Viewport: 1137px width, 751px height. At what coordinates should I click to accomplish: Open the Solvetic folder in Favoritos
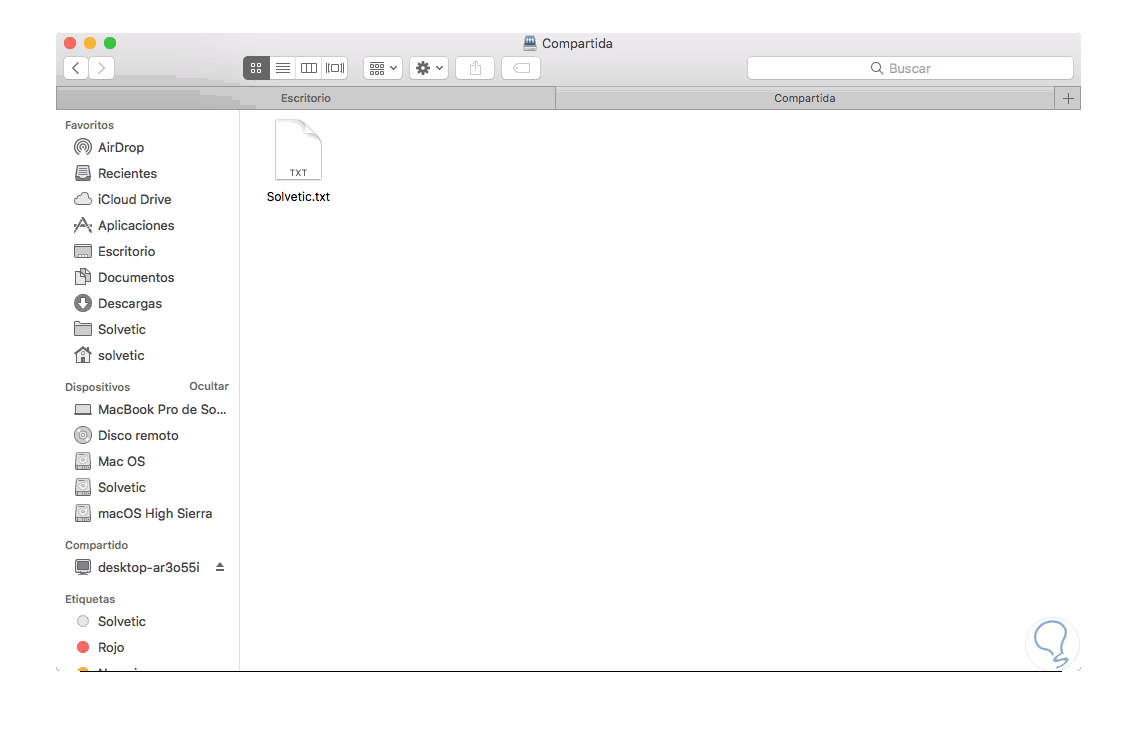point(109,330)
